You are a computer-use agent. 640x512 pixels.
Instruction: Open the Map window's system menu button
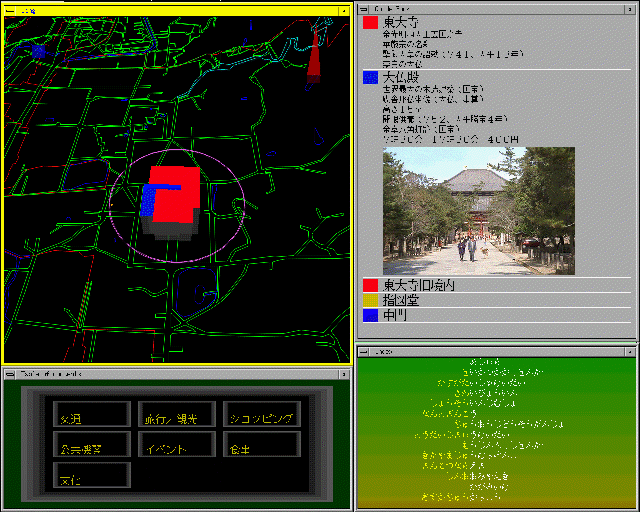click(x=10, y=11)
